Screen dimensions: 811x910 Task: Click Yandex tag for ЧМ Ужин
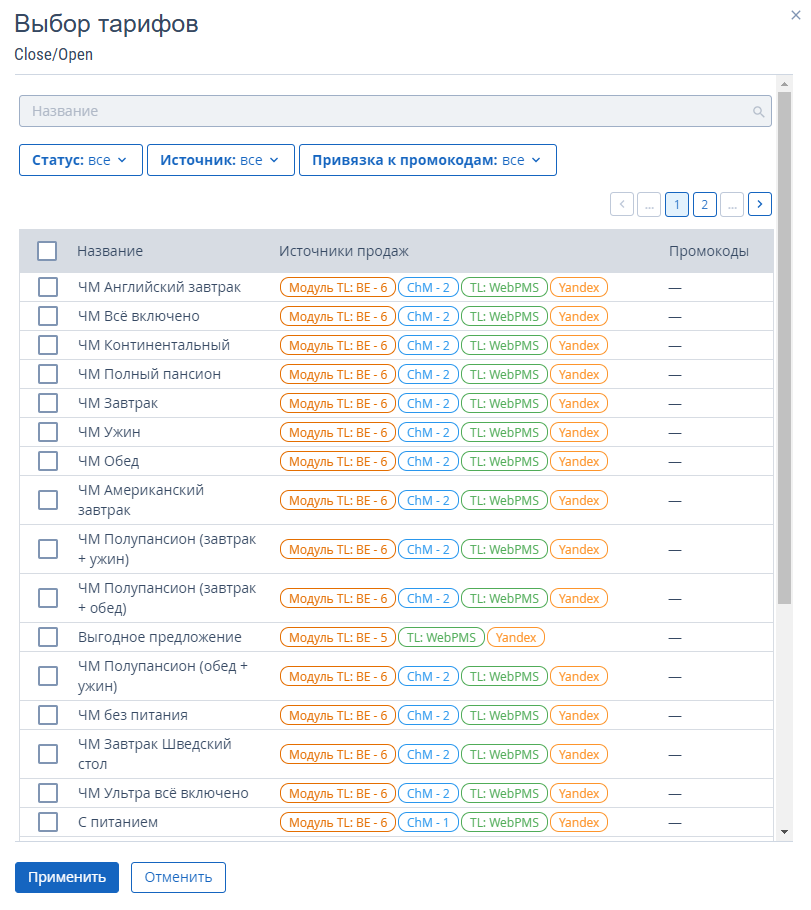[x=578, y=433]
